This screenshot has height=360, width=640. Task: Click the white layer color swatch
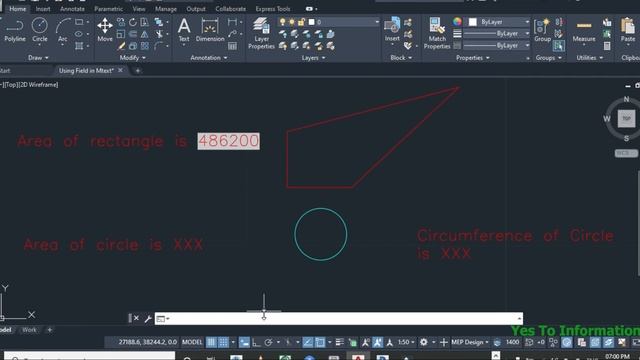311,22
